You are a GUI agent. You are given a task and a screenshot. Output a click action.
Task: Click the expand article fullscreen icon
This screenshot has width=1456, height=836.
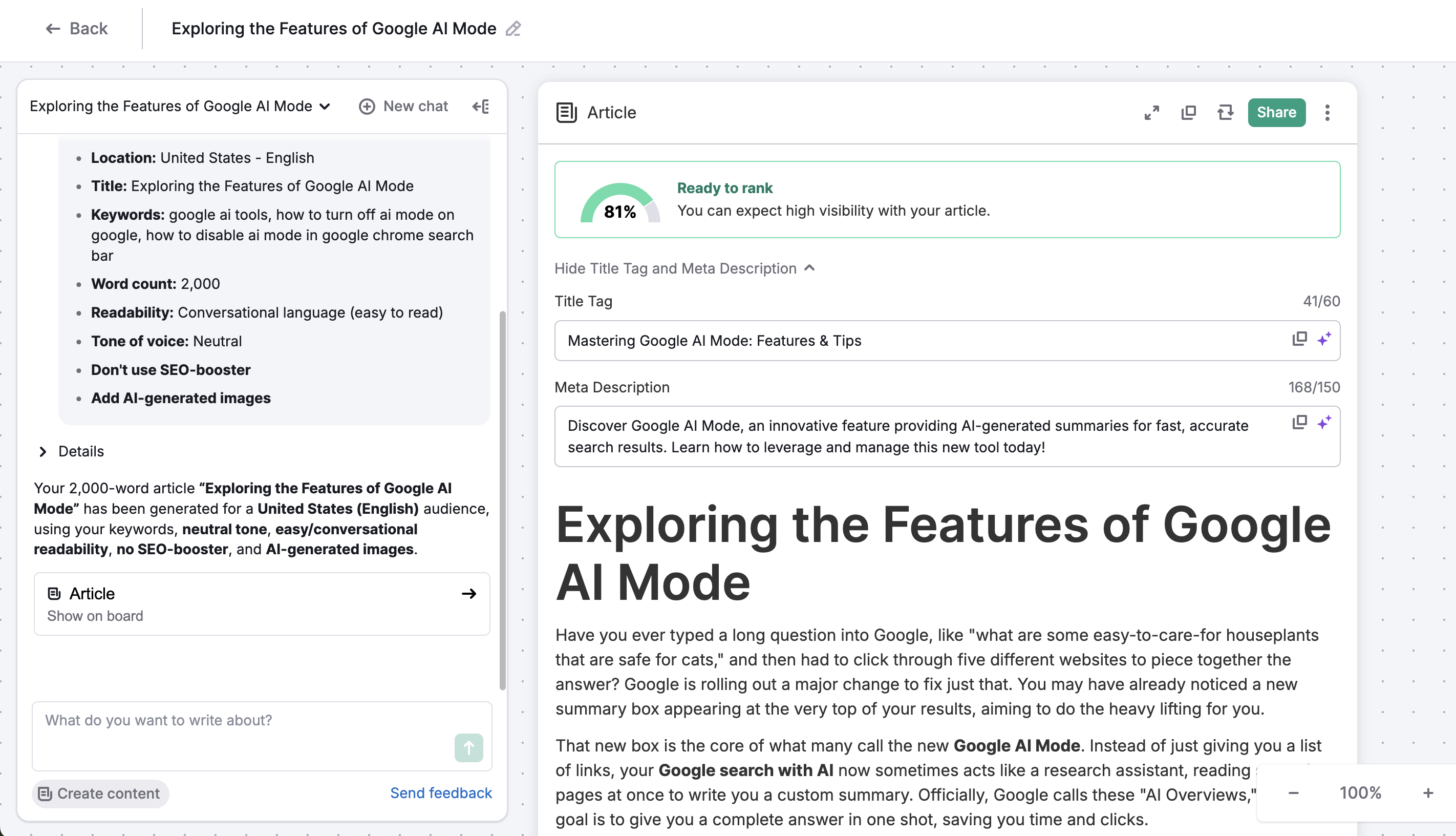point(1151,113)
